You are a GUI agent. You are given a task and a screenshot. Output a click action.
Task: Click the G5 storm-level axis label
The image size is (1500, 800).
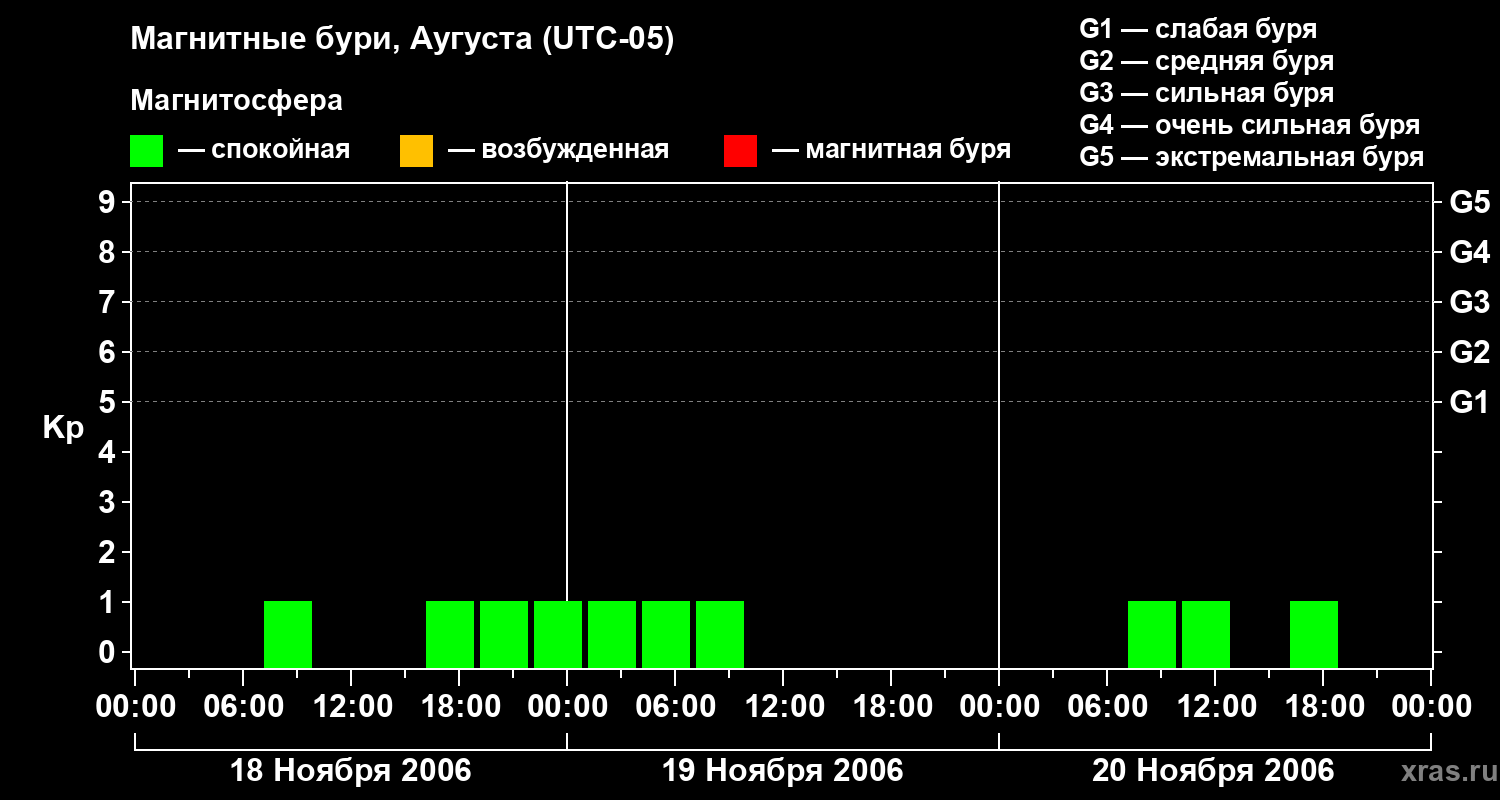(1469, 202)
